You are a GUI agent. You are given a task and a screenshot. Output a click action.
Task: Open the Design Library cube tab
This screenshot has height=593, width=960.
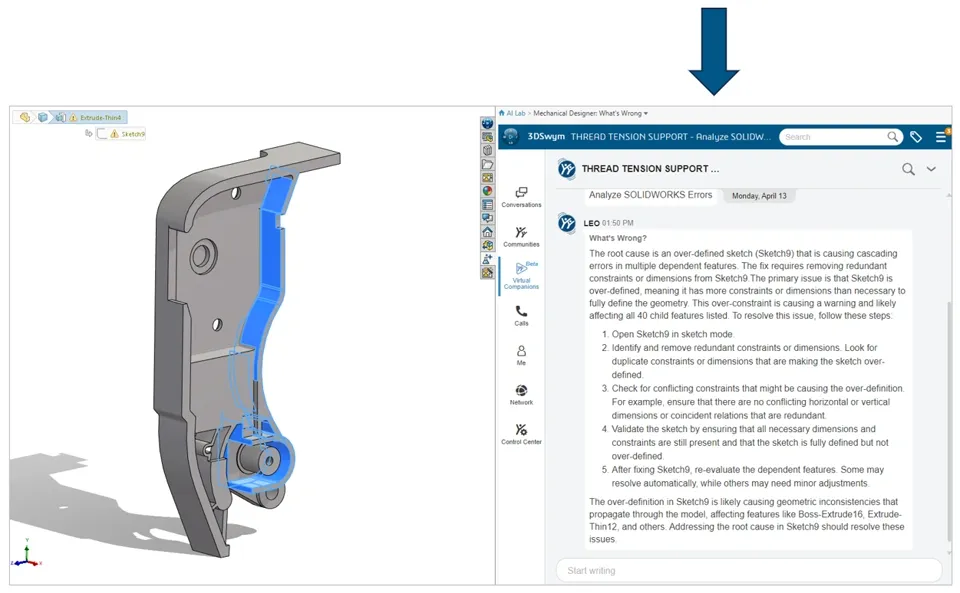[x=488, y=151]
